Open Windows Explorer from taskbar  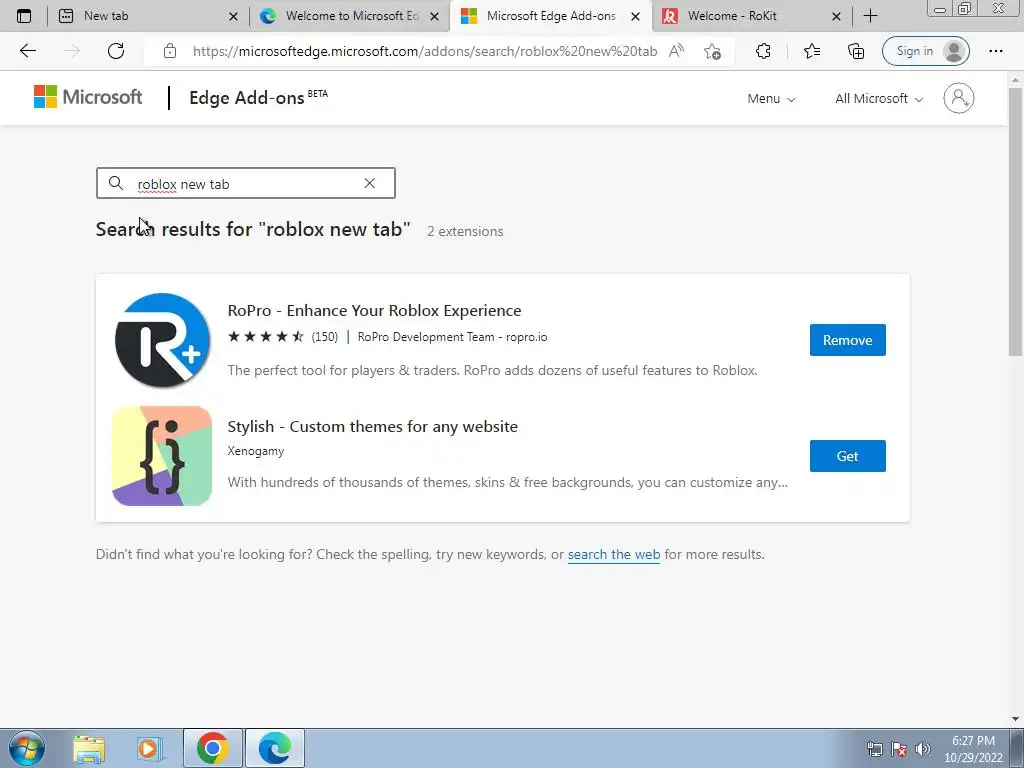(x=89, y=748)
